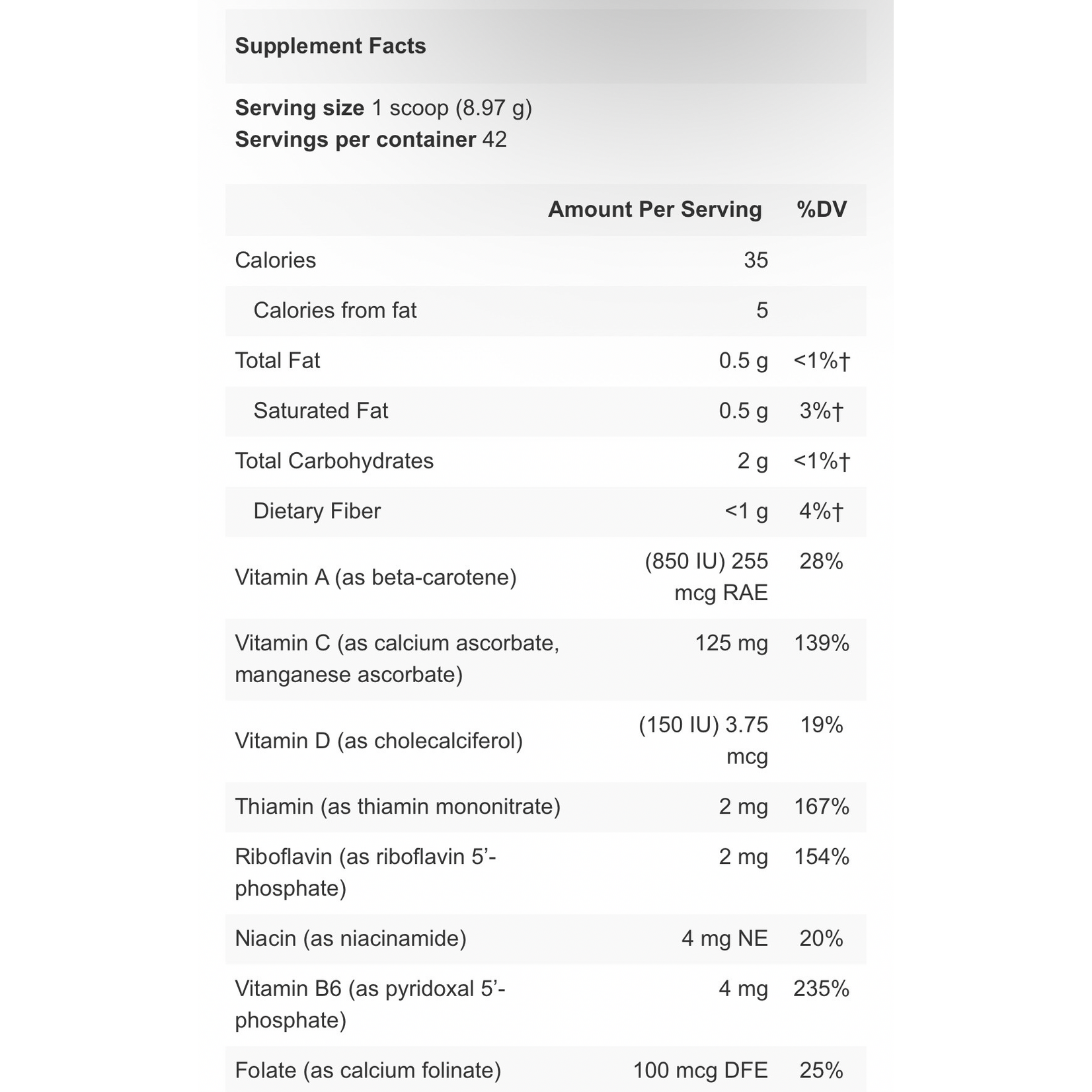Image resolution: width=1092 pixels, height=1092 pixels.
Task: Select the Calories from fat label
Action: click(335, 311)
